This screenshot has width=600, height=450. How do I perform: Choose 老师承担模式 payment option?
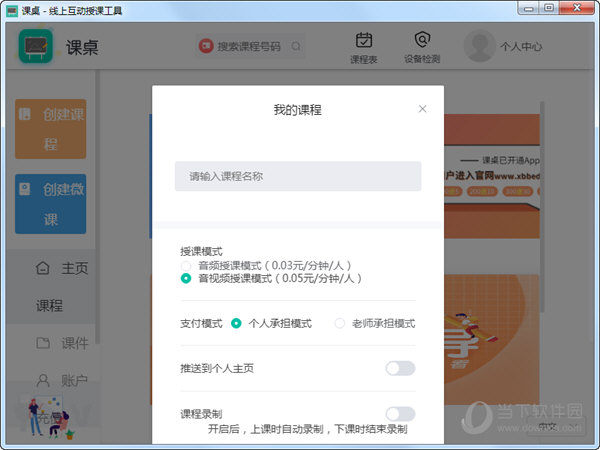[340, 323]
